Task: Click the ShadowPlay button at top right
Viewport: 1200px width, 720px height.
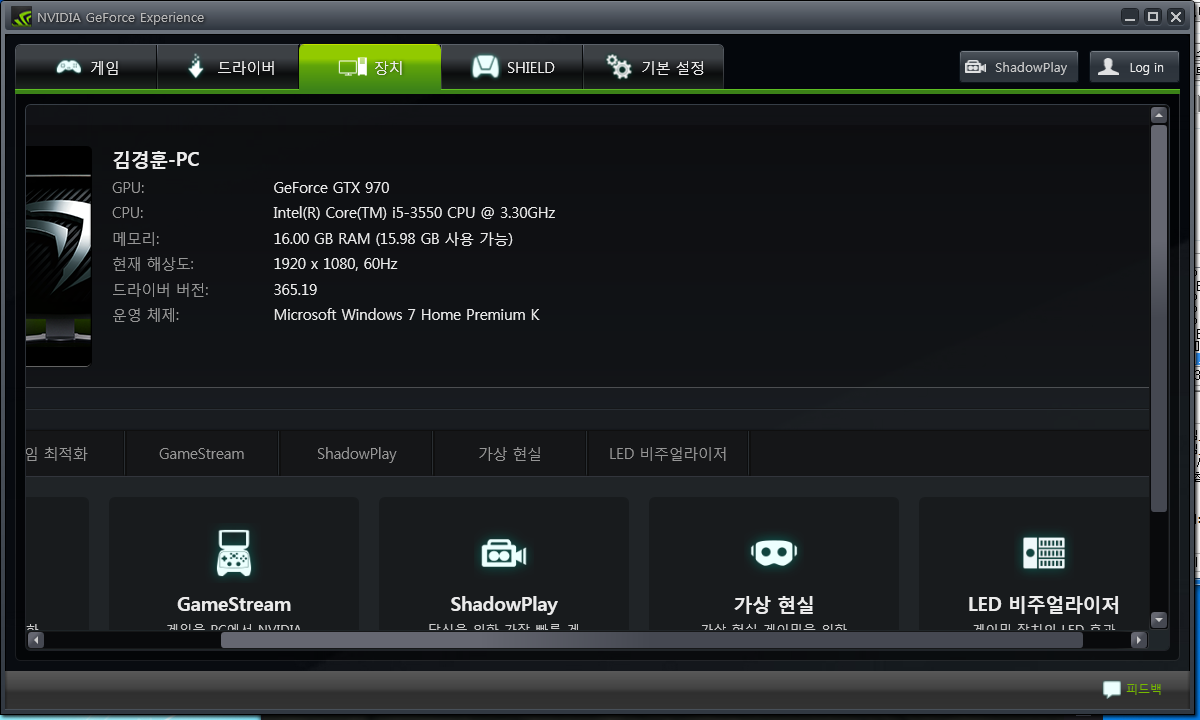Action: click(1019, 67)
